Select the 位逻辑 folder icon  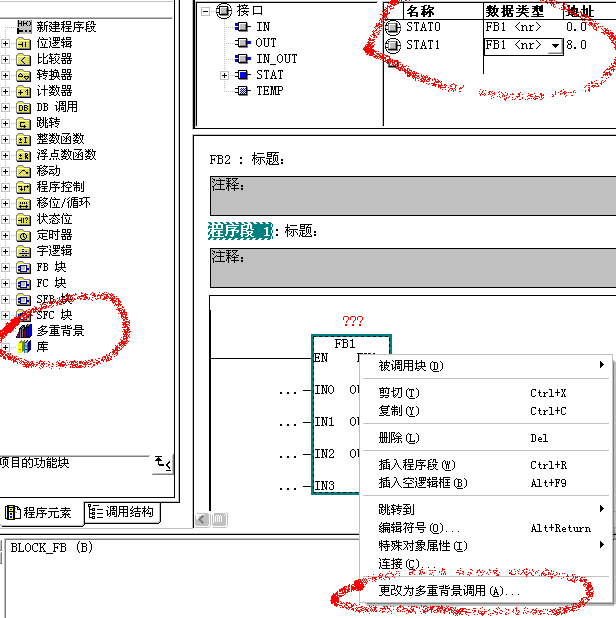point(24,43)
